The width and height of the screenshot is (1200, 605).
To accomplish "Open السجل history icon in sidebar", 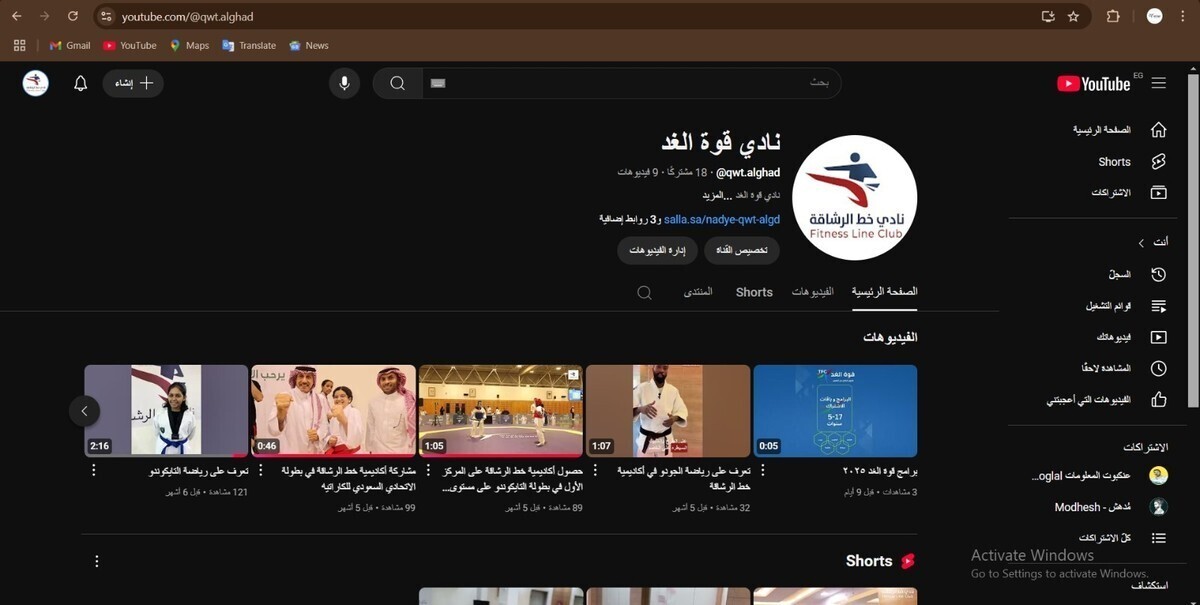I will (x=1158, y=273).
